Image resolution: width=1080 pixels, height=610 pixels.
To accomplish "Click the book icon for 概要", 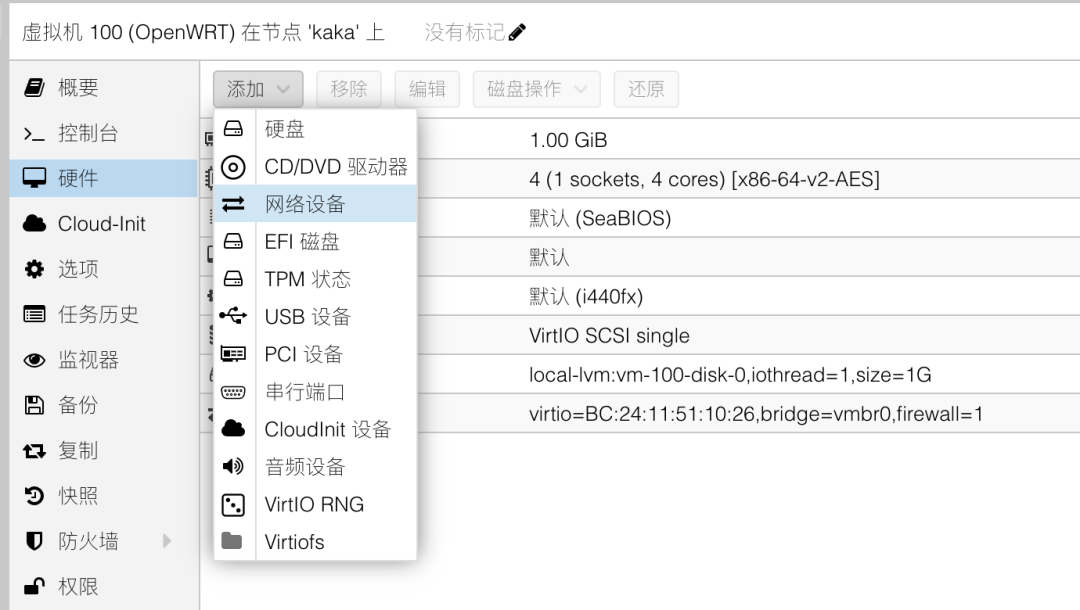I will click(34, 87).
